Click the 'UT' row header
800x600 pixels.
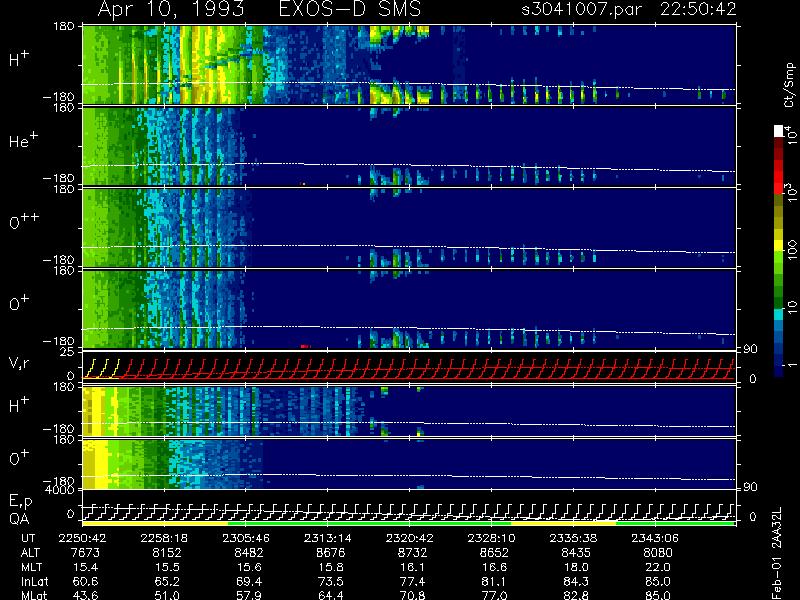point(29,538)
